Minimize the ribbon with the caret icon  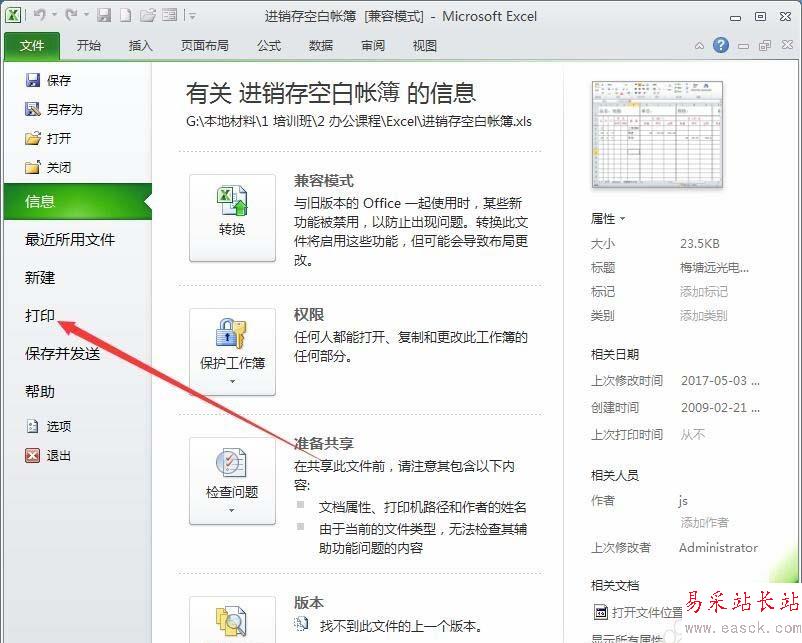[699, 46]
